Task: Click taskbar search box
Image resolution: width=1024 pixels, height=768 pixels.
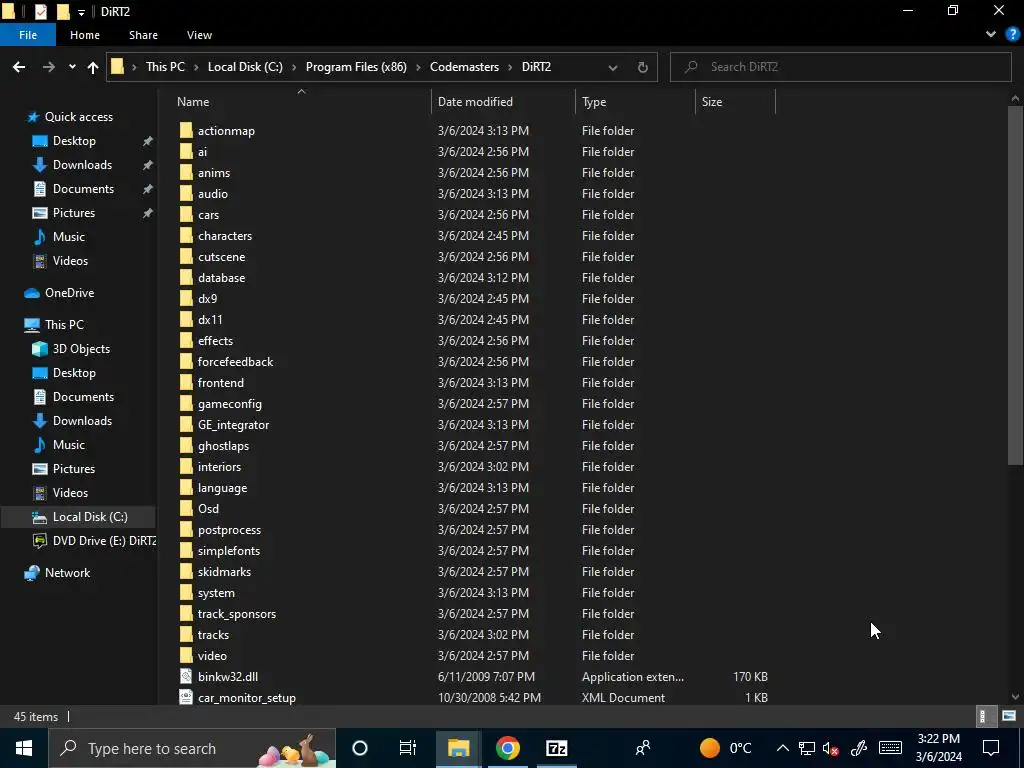Action: click(x=192, y=748)
